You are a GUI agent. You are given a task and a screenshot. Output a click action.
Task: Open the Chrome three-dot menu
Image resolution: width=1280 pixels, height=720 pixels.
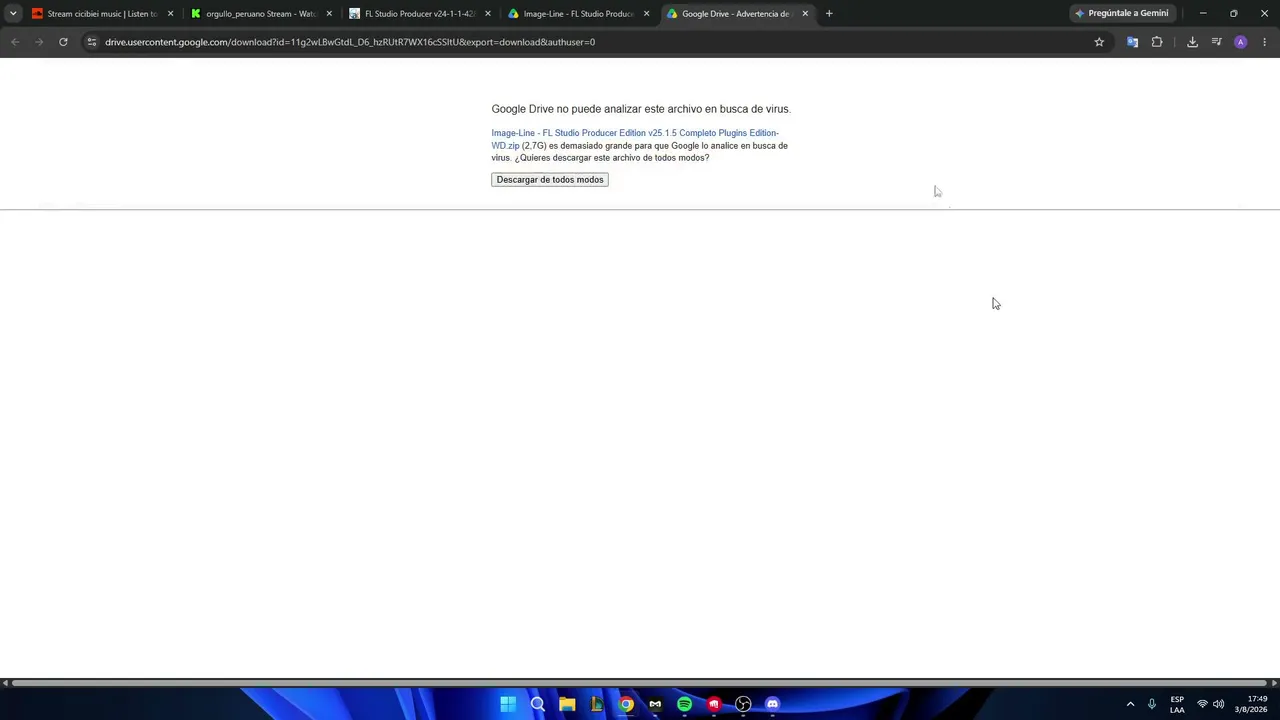click(1265, 42)
